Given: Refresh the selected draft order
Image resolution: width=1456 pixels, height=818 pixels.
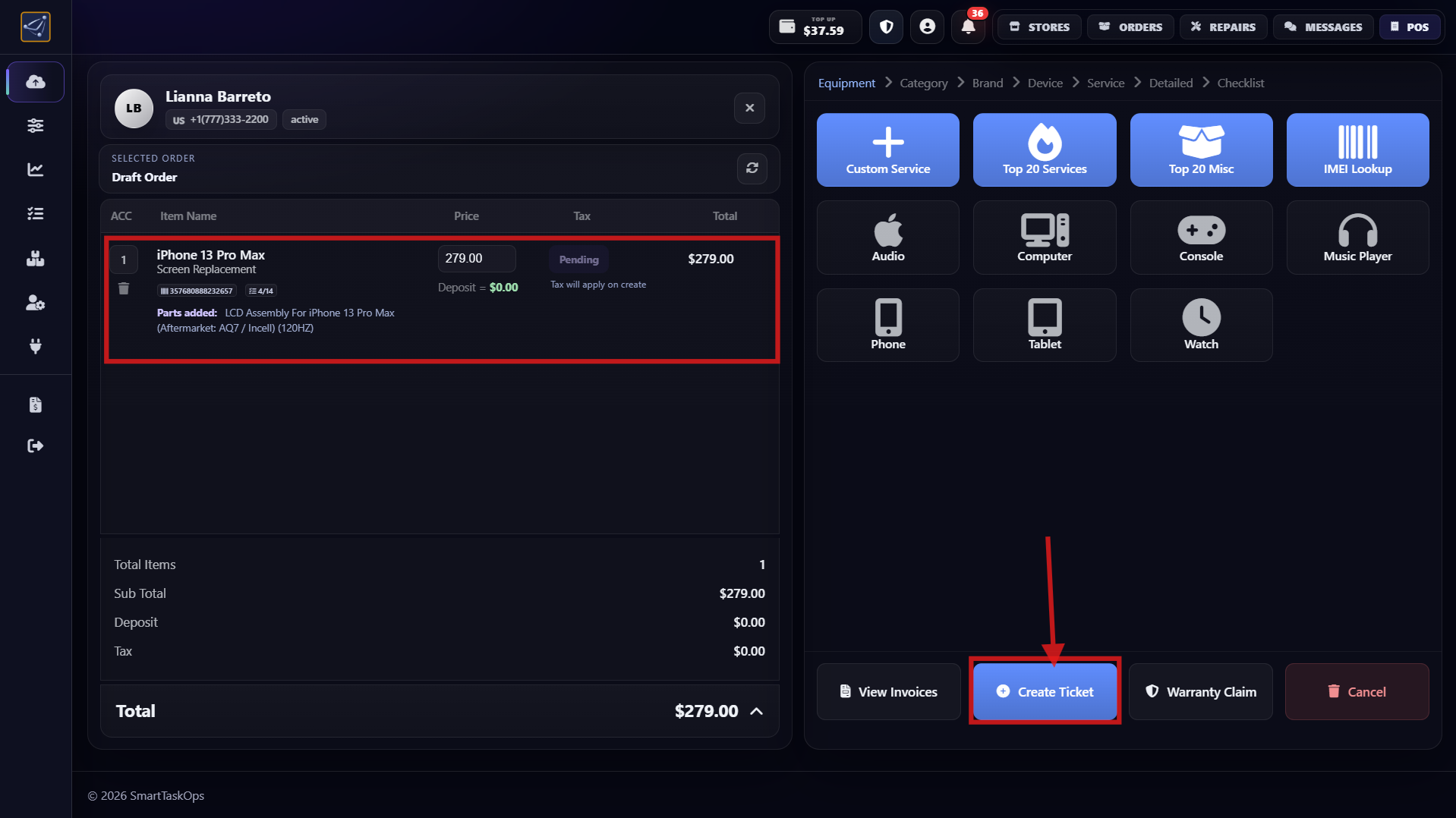Looking at the screenshot, I should click(752, 168).
